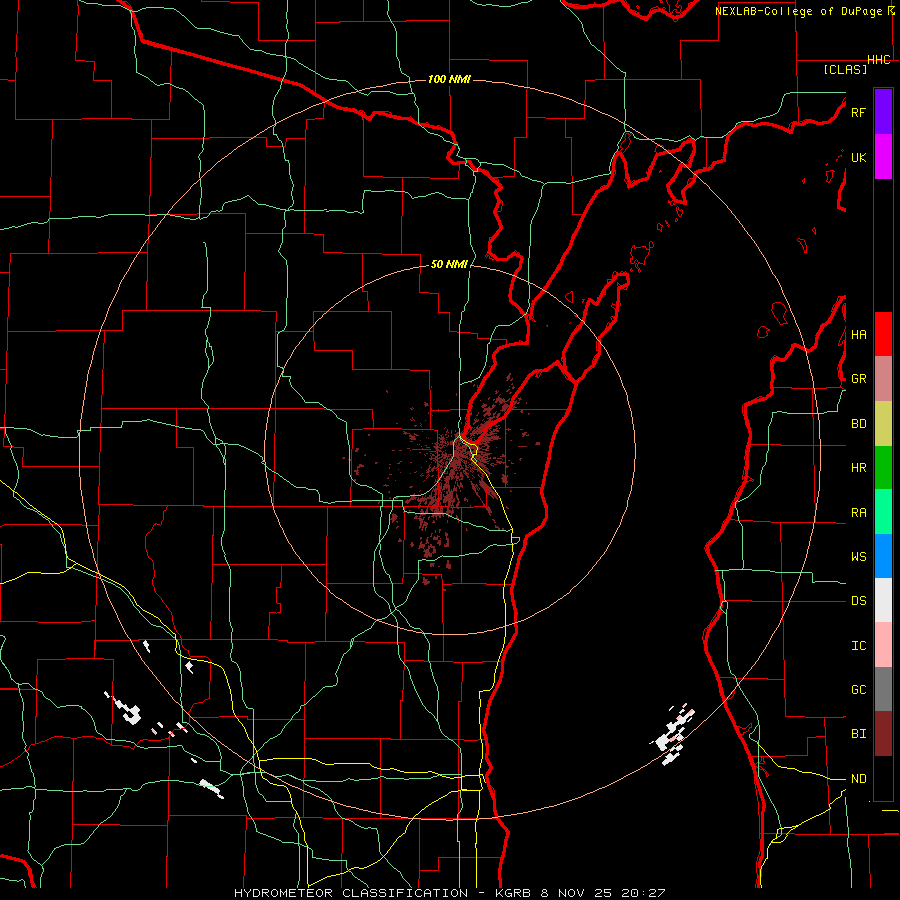The width and height of the screenshot is (900, 900).
Task: Select the "IC" legend label
Action: click(x=858, y=645)
